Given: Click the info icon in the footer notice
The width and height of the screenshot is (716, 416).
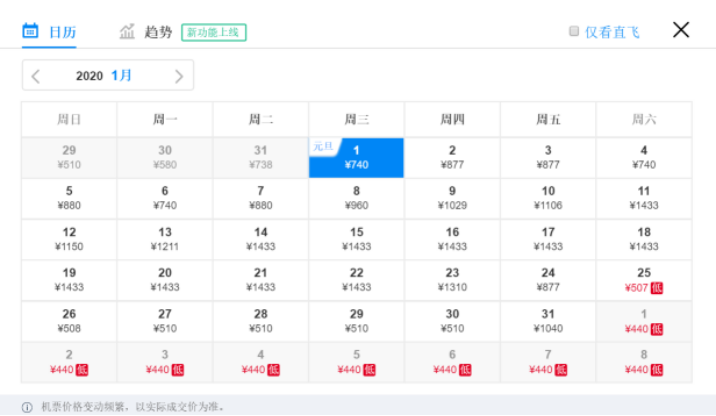Looking at the screenshot, I should tap(27, 407).
